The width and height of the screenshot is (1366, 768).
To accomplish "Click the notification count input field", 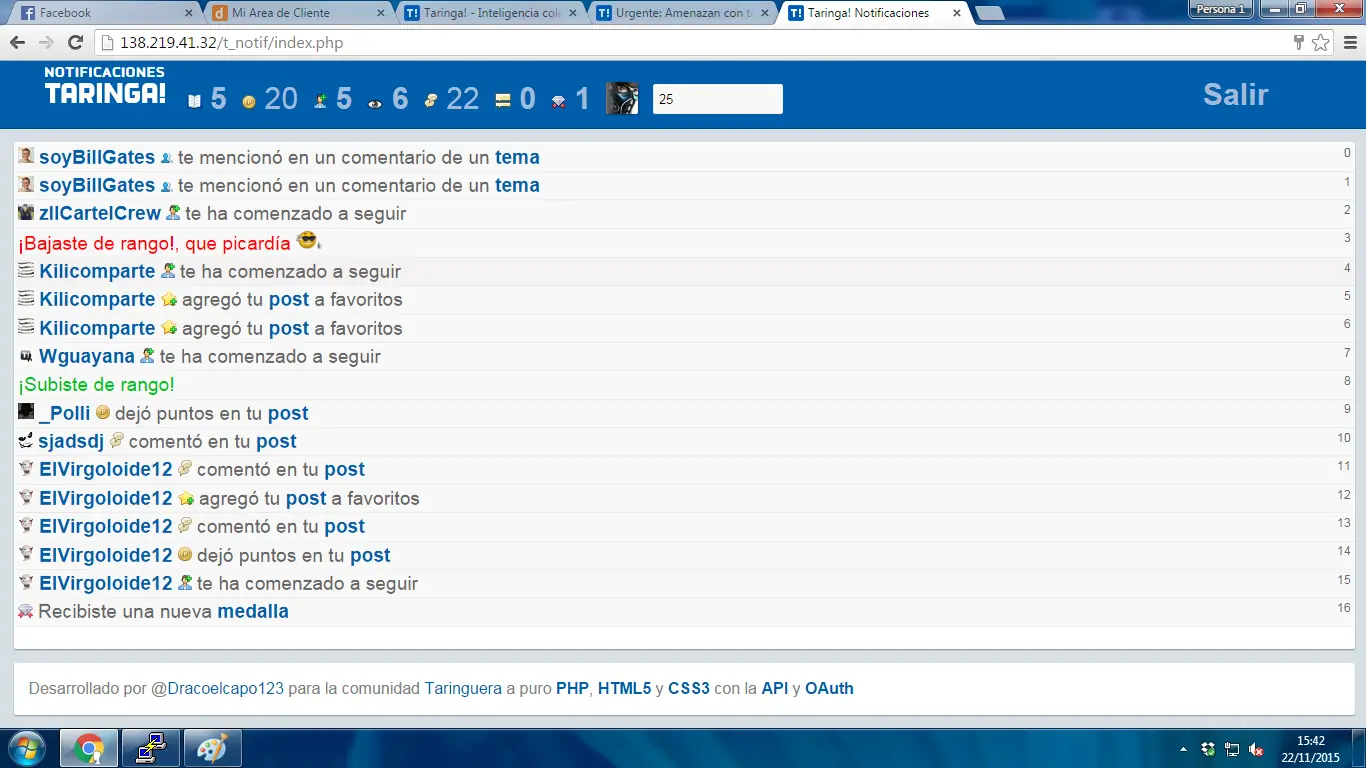I will coord(717,99).
